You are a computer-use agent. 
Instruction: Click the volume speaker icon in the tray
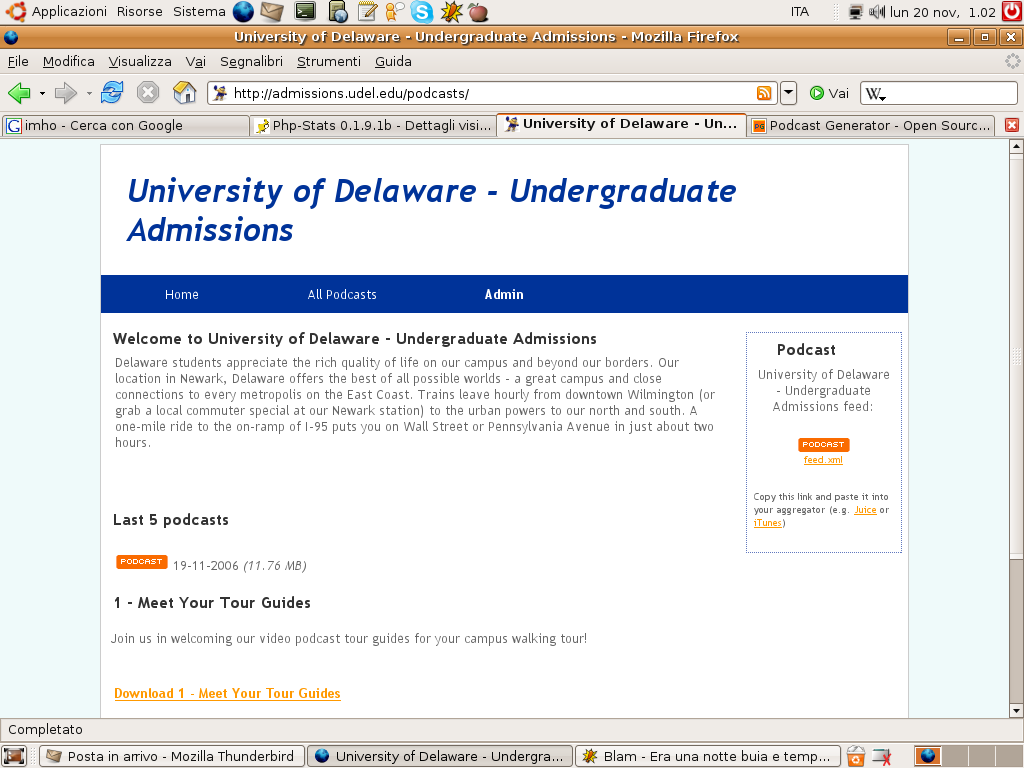click(878, 12)
